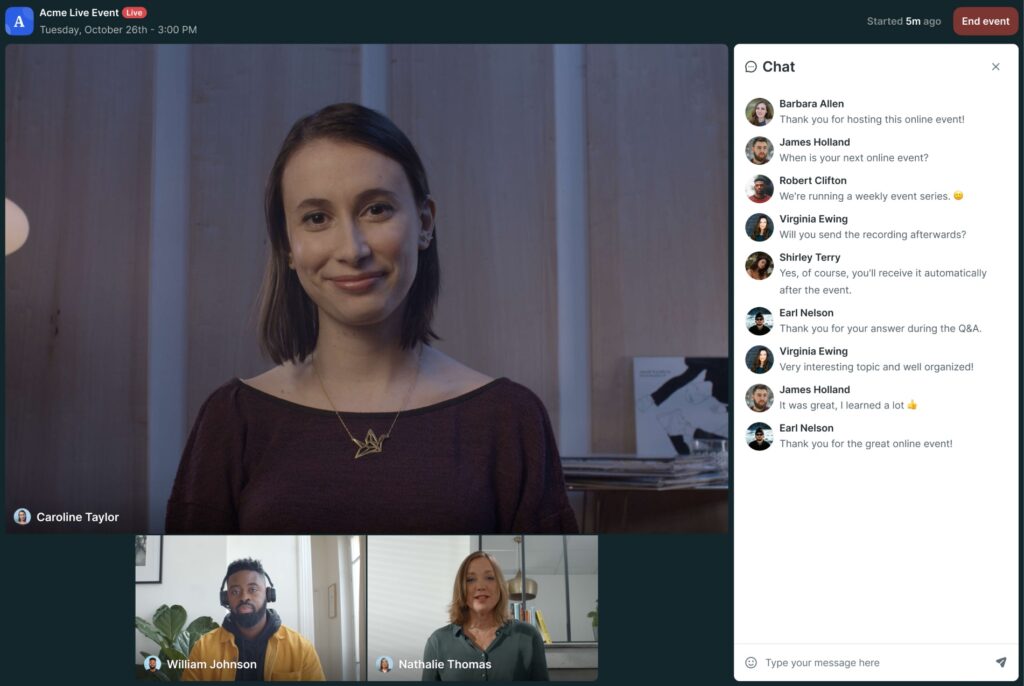This screenshot has height=686, width=1024.
Task: Select Nathalie Thomas's video thumbnail
Action: (x=483, y=608)
